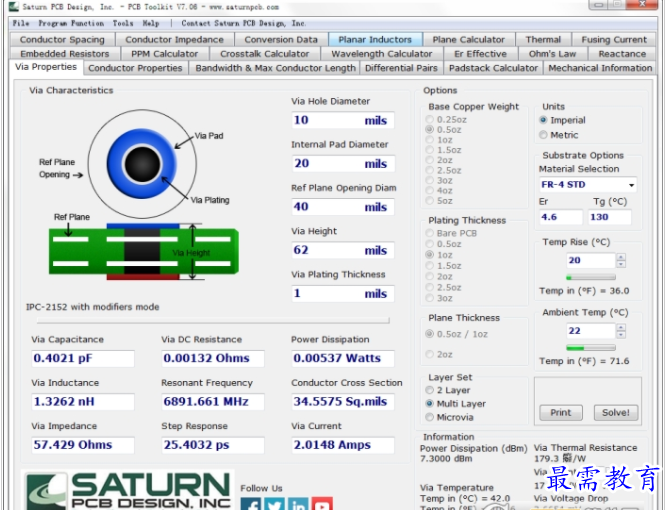Switch to Bandwidth & Max Conductor Length tab

click(x=275, y=68)
